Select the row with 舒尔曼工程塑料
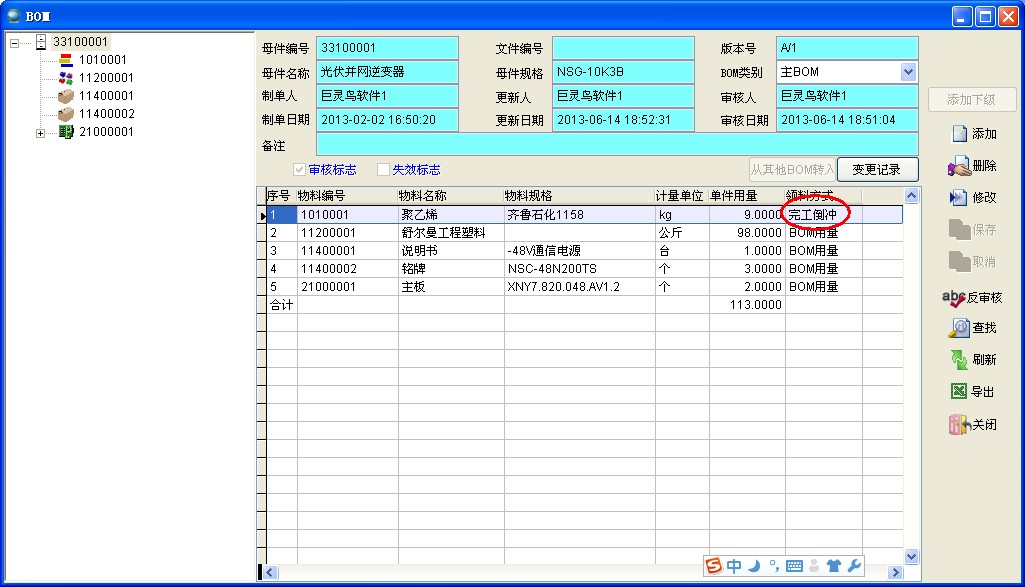The image size is (1025, 587). (x=584, y=233)
